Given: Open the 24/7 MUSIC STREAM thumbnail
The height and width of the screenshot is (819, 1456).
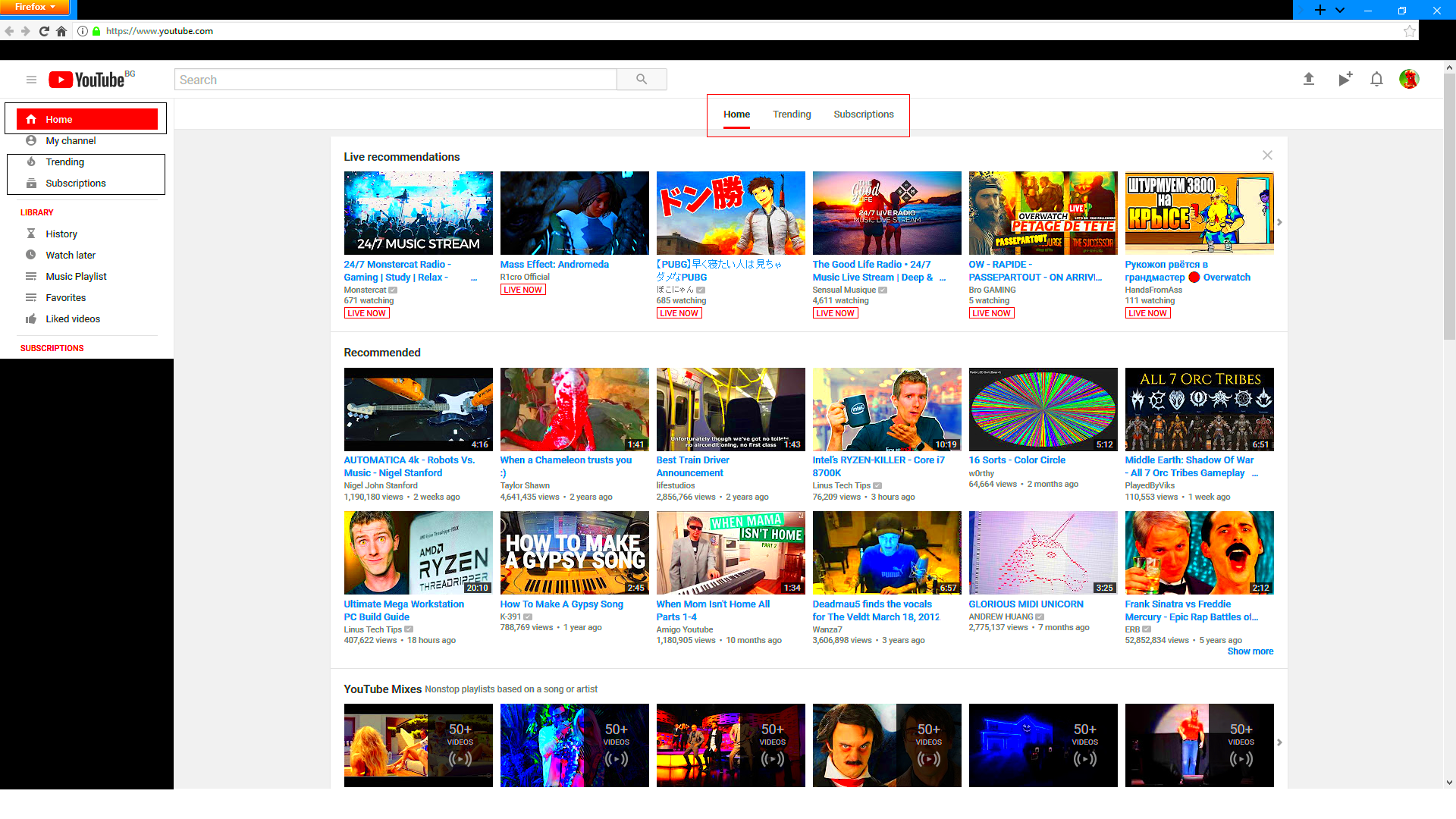Looking at the screenshot, I should coord(418,213).
